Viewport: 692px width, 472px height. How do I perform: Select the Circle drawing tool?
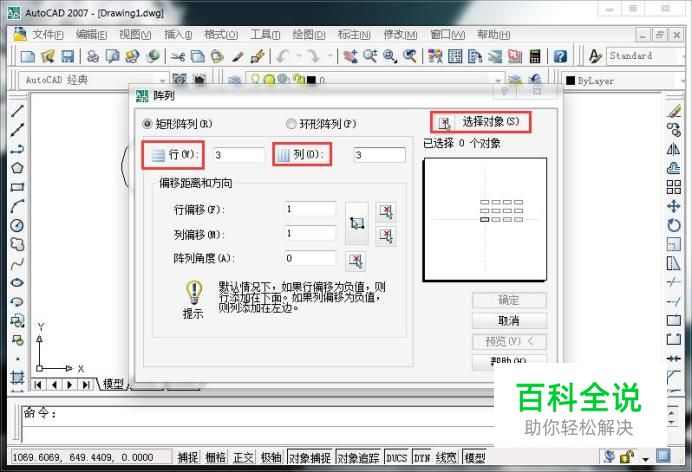(17, 225)
